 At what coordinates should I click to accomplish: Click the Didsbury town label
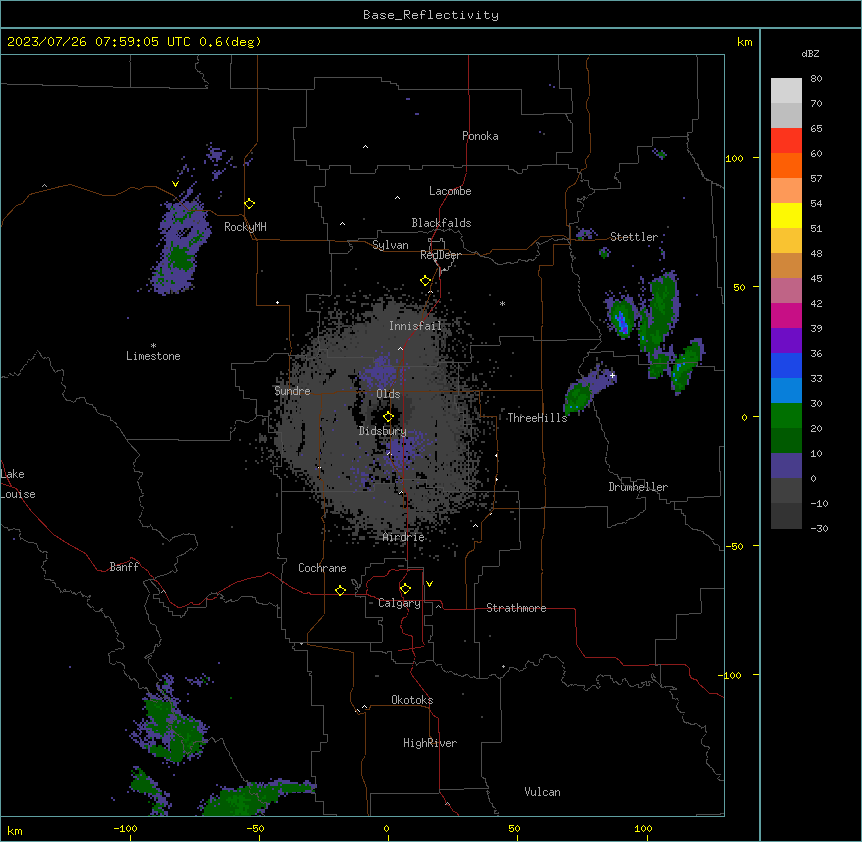click(x=383, y=431)
